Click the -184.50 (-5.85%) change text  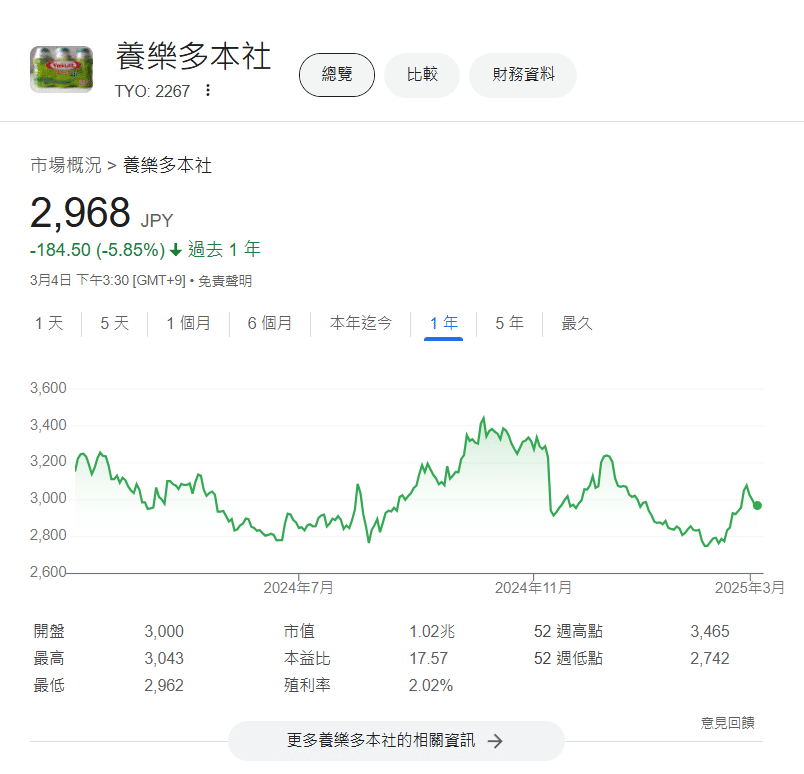pos(97,250)
